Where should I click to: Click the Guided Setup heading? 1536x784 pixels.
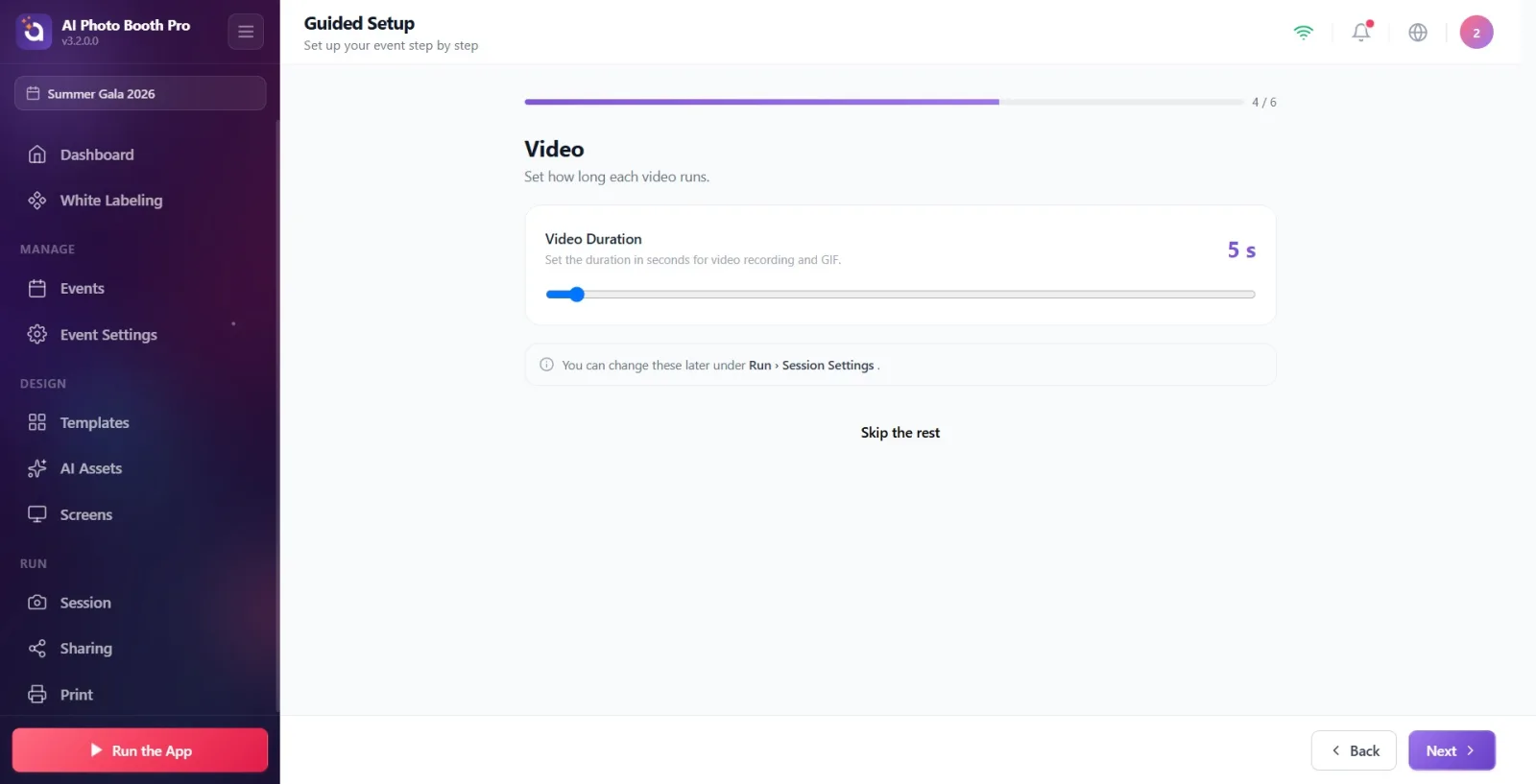tap(359, 23)
